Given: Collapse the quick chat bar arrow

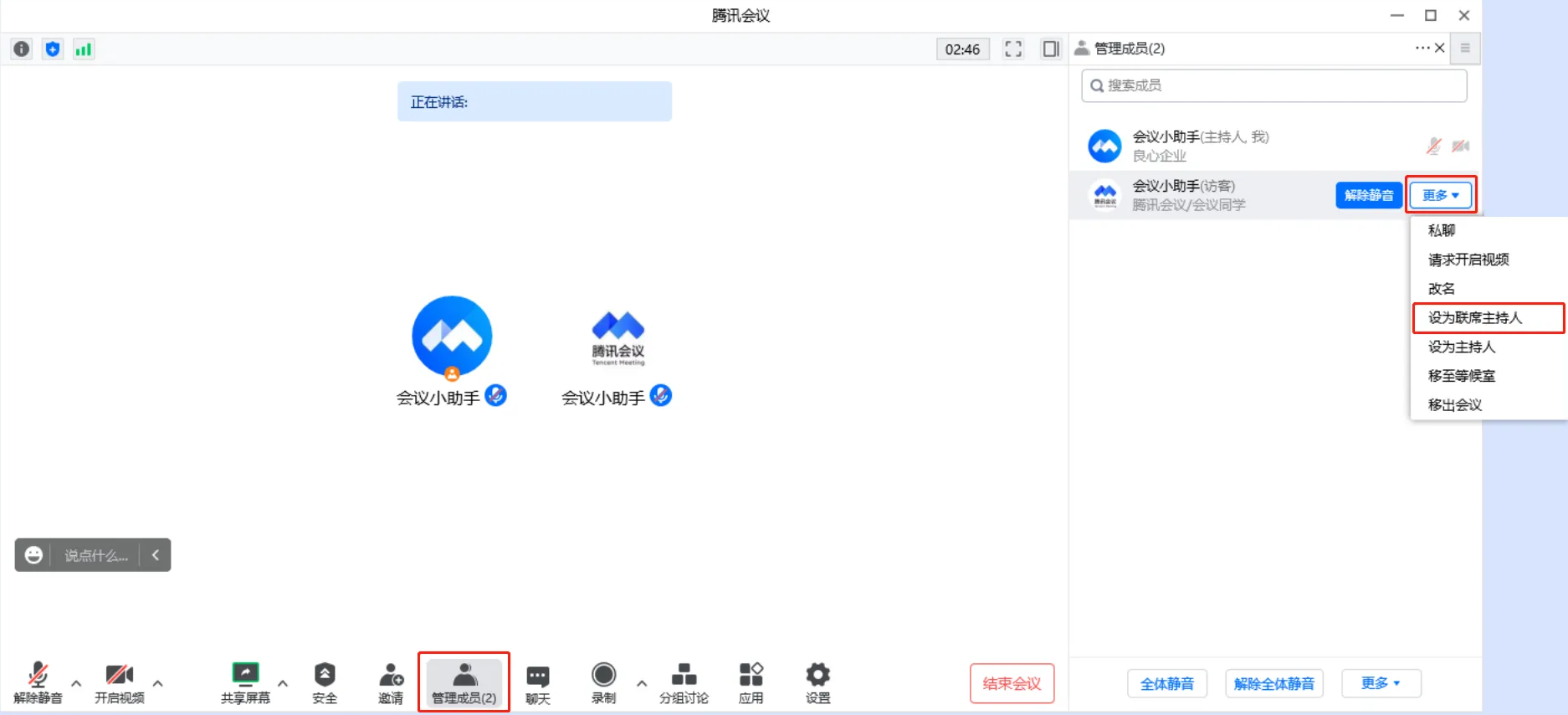Looking at the screenshot, I should click(156, 555).
